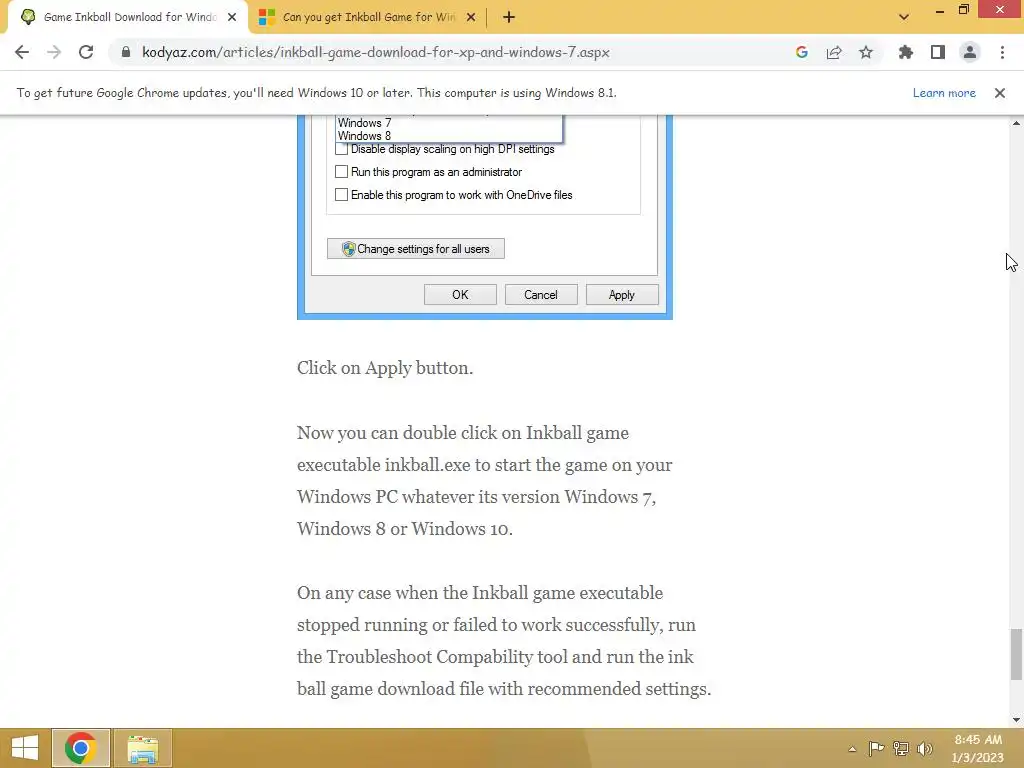The width and height of the screenshot is (1024, 768).
Task: Open the Chrome profile avatar
Action: click(970, 52)
